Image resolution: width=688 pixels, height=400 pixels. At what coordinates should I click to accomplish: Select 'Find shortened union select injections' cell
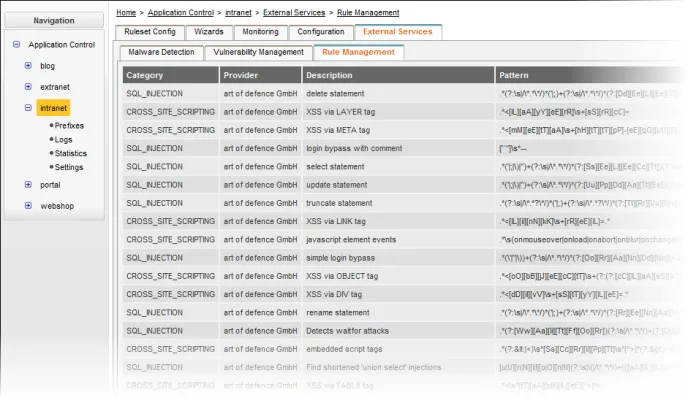pyautogui.click(x=398, y=368)
